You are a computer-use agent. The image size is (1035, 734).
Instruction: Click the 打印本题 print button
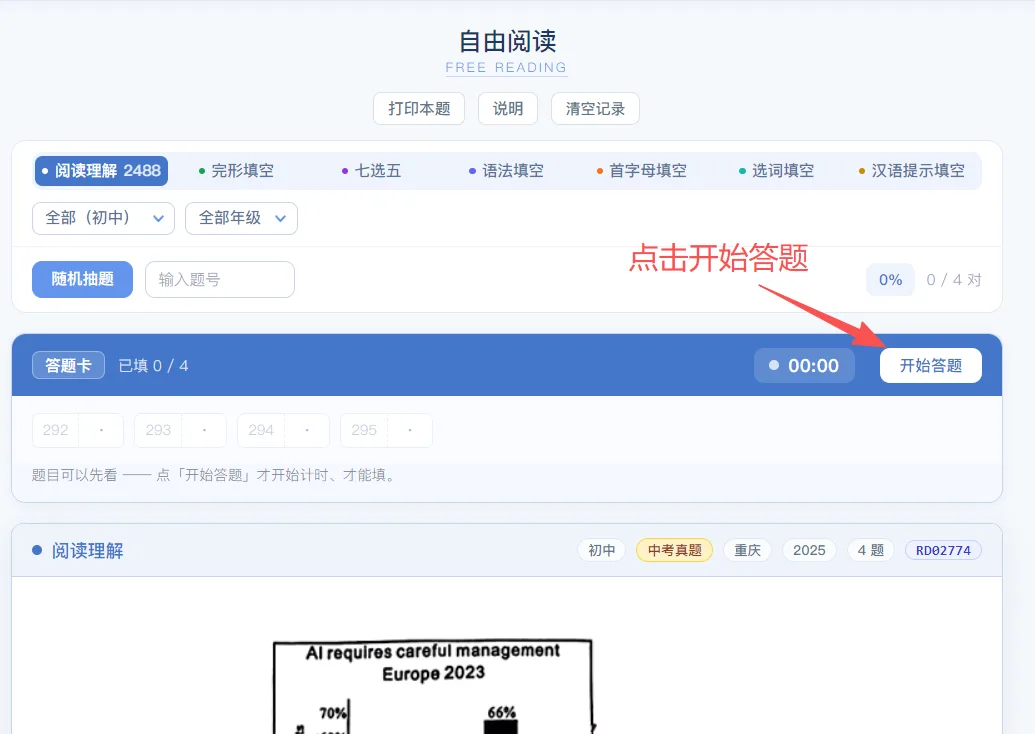click(x=418, y=108)
